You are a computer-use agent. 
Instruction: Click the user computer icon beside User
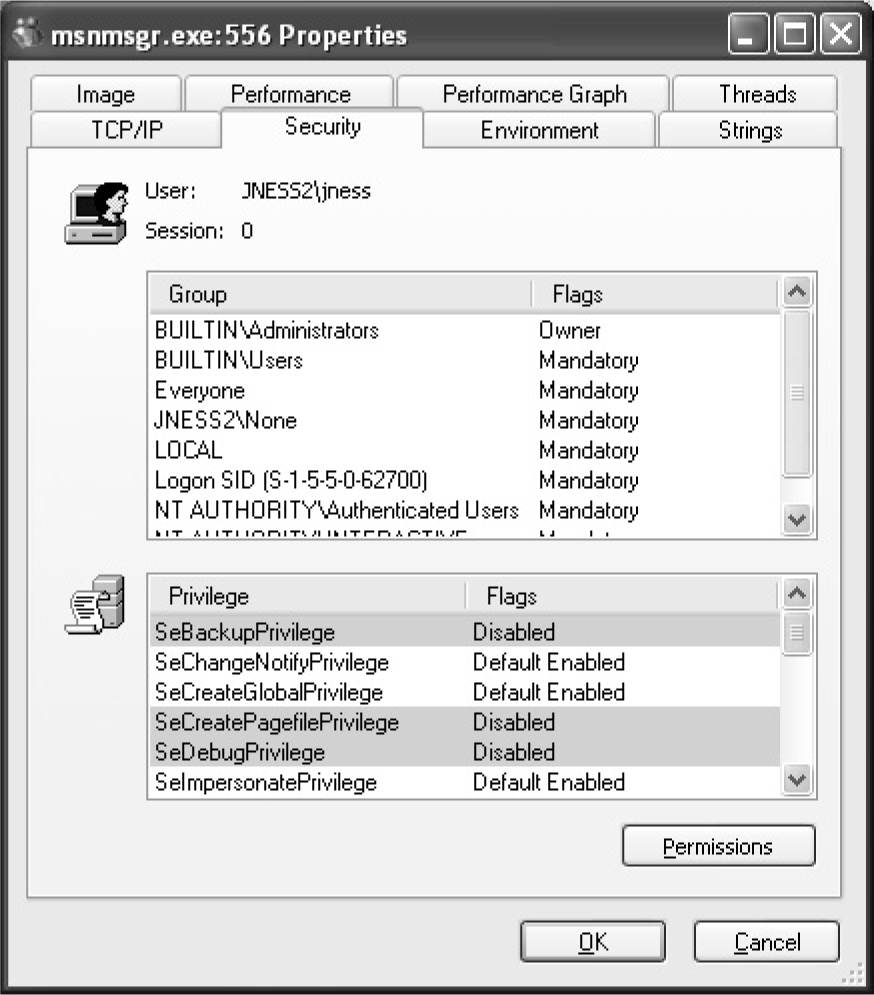98,212
